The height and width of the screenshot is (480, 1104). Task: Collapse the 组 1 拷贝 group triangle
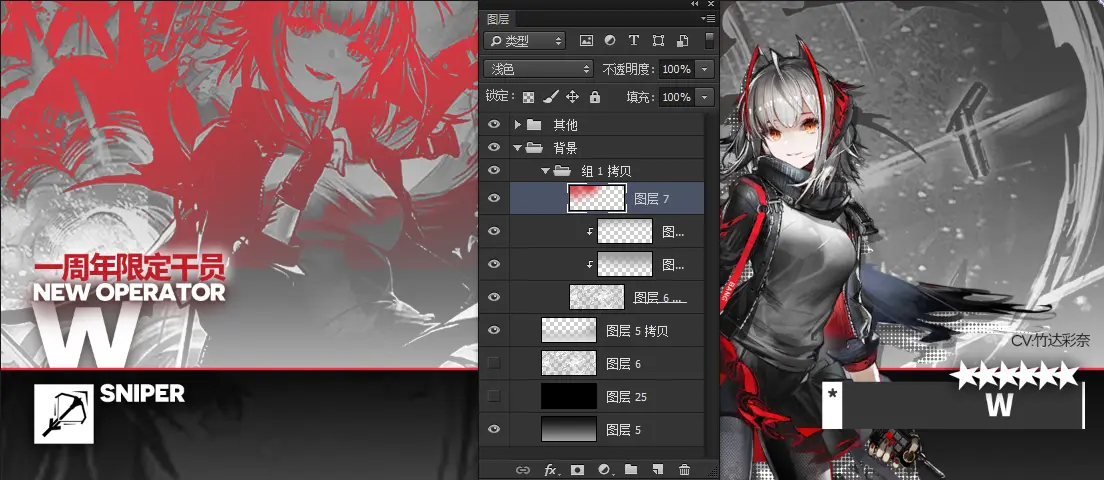pyautogui.click(x=546, y=170)
